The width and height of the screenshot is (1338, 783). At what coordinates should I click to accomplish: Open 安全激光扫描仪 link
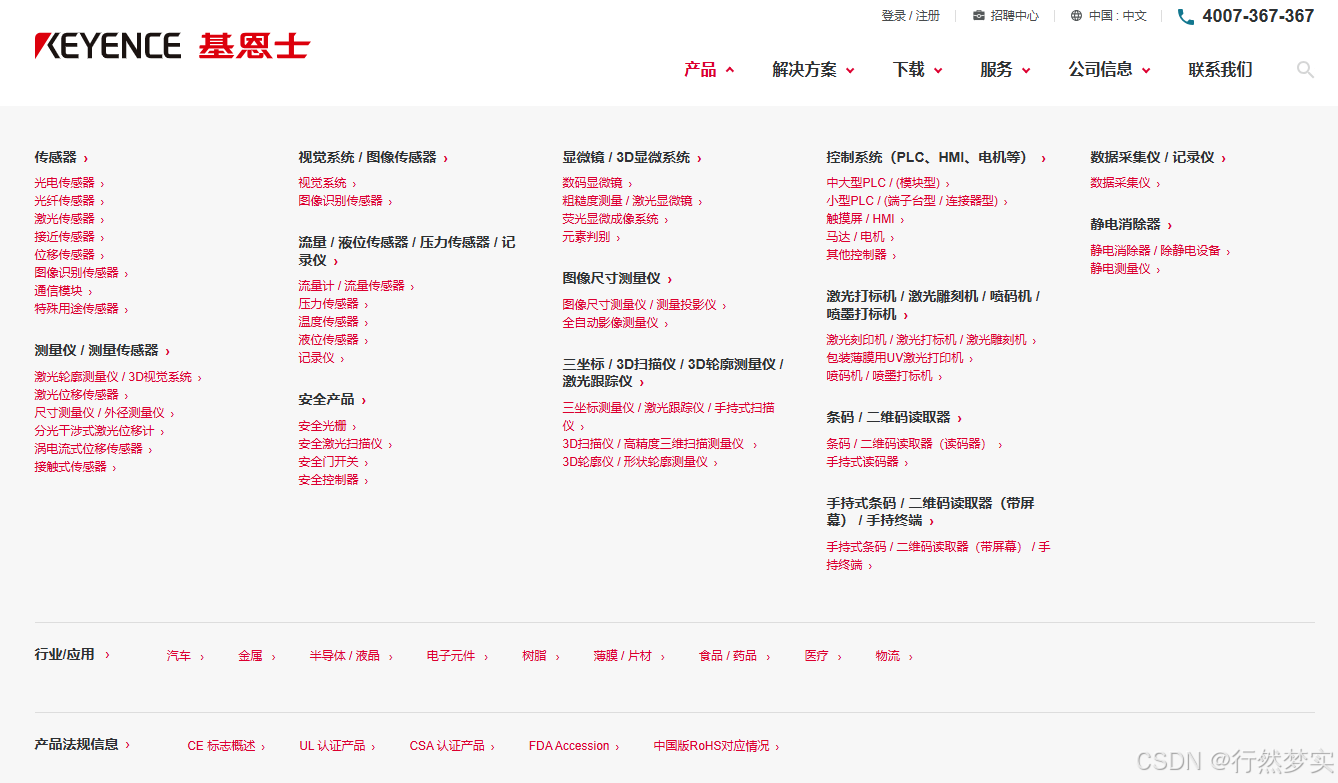point(345,444)
